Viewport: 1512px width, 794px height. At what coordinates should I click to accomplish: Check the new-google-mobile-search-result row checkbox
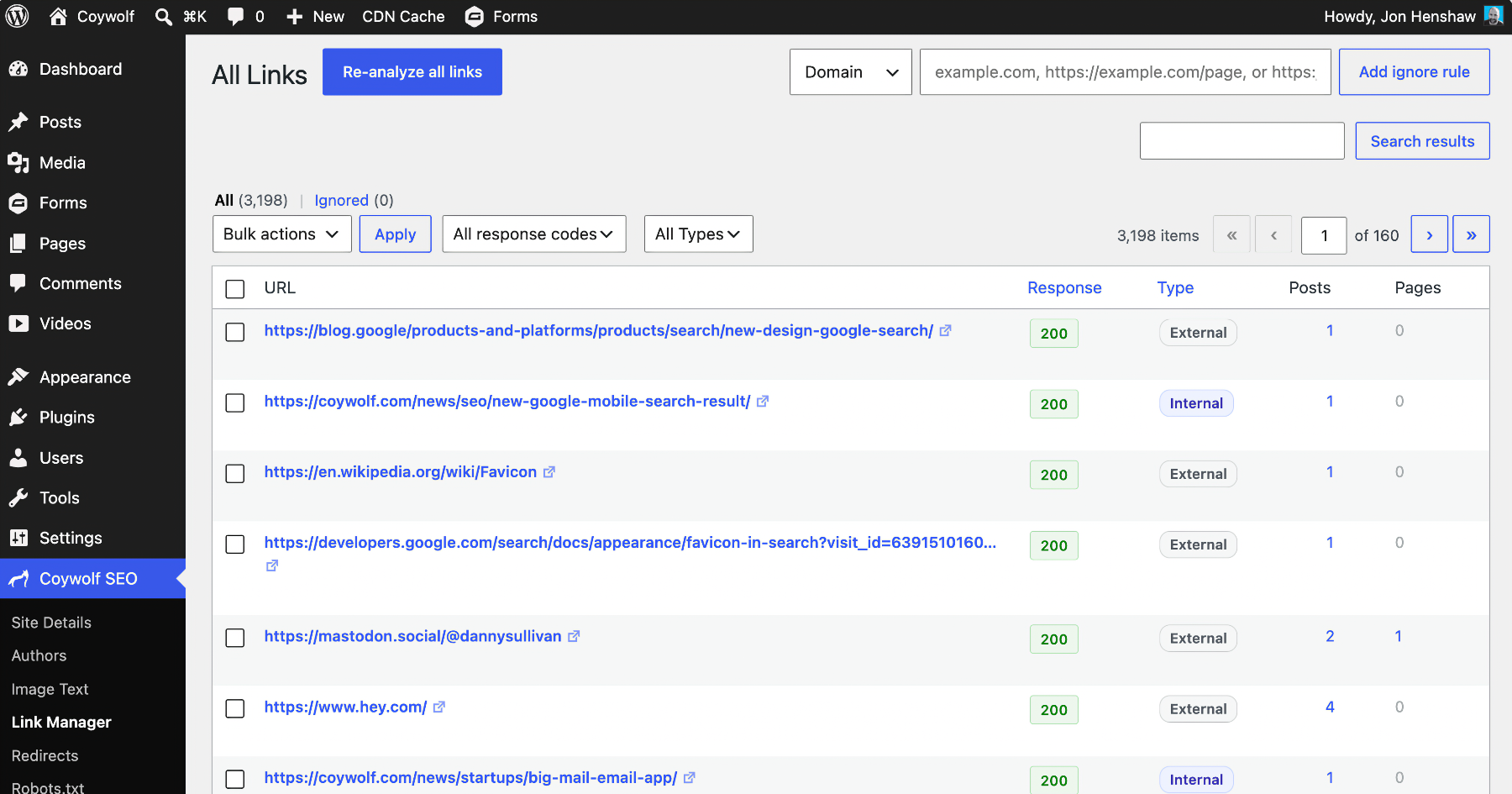point(235,403)
